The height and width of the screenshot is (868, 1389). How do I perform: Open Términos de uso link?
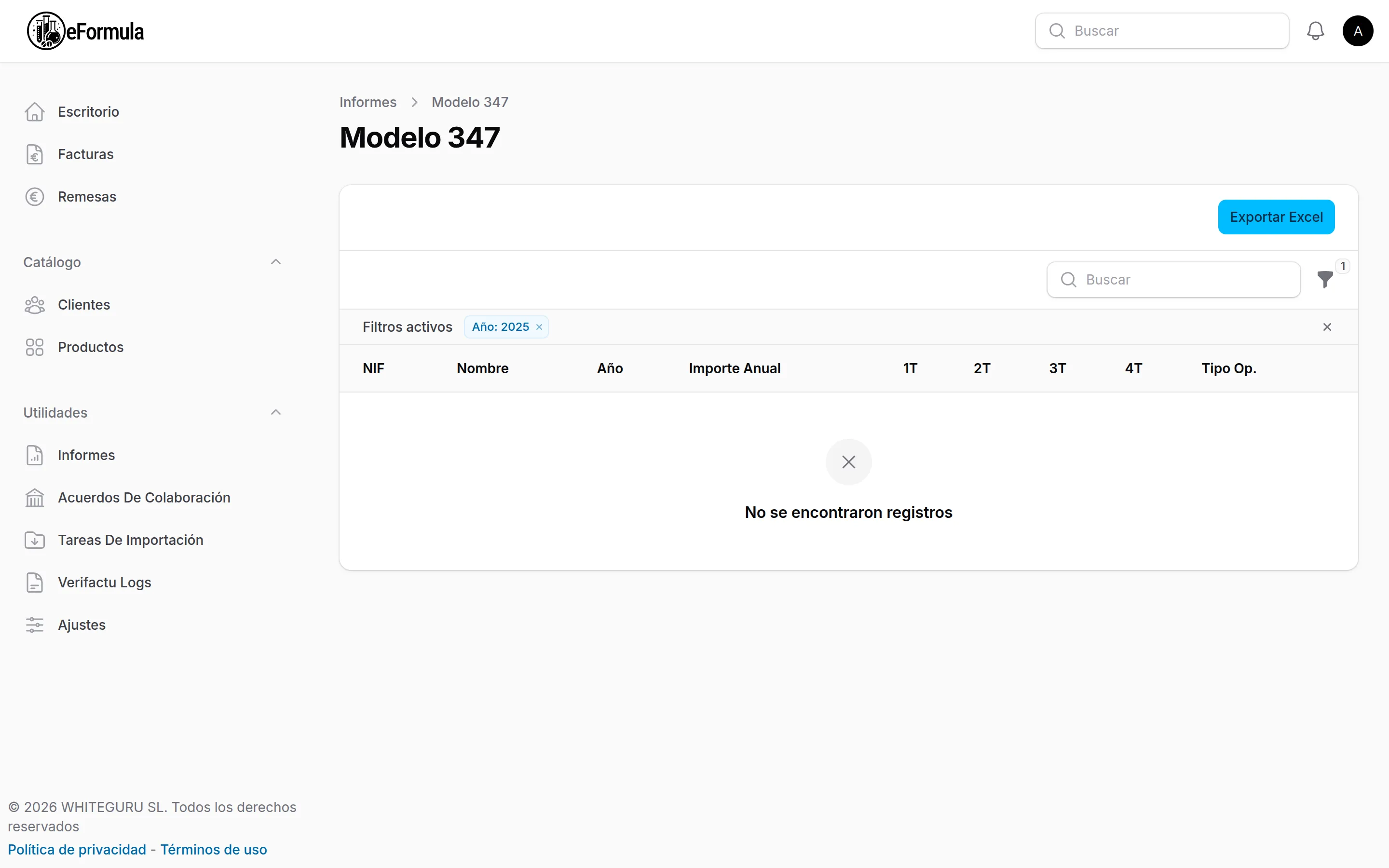pyautogui.click(x=214, y=850)
